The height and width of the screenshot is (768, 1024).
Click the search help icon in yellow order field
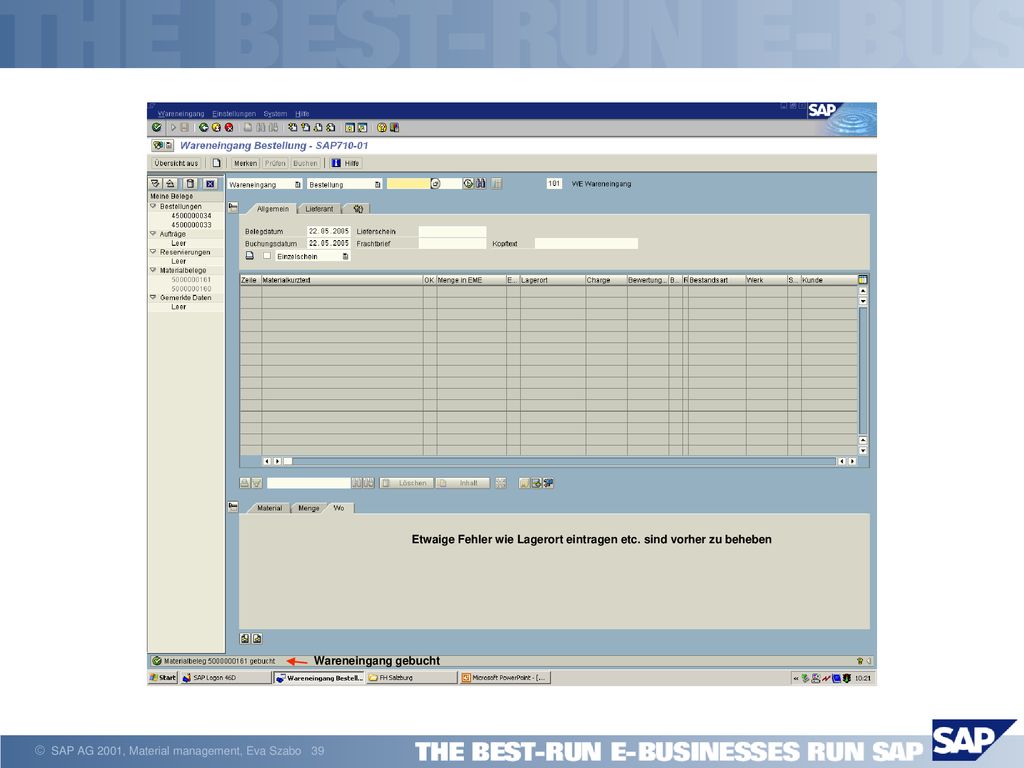436,184
